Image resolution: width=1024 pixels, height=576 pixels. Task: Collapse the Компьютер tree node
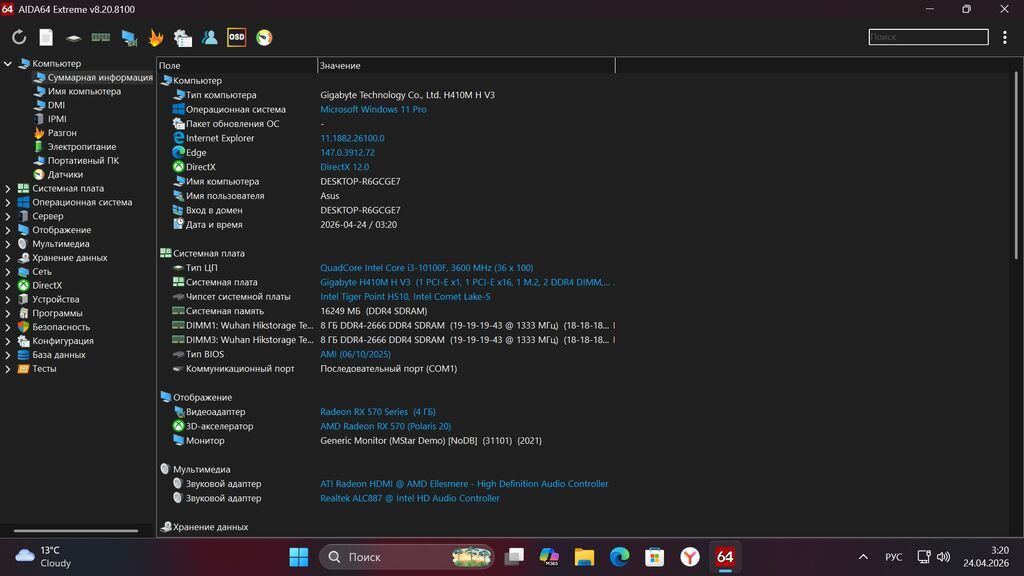[8, 63]
